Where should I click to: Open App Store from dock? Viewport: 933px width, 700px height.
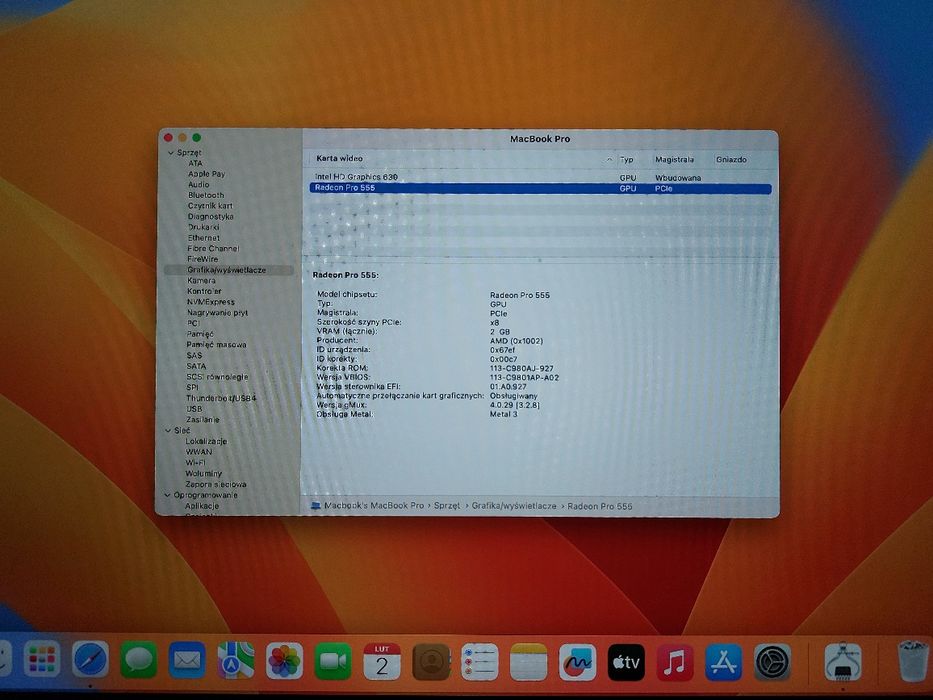pos(724,662)
